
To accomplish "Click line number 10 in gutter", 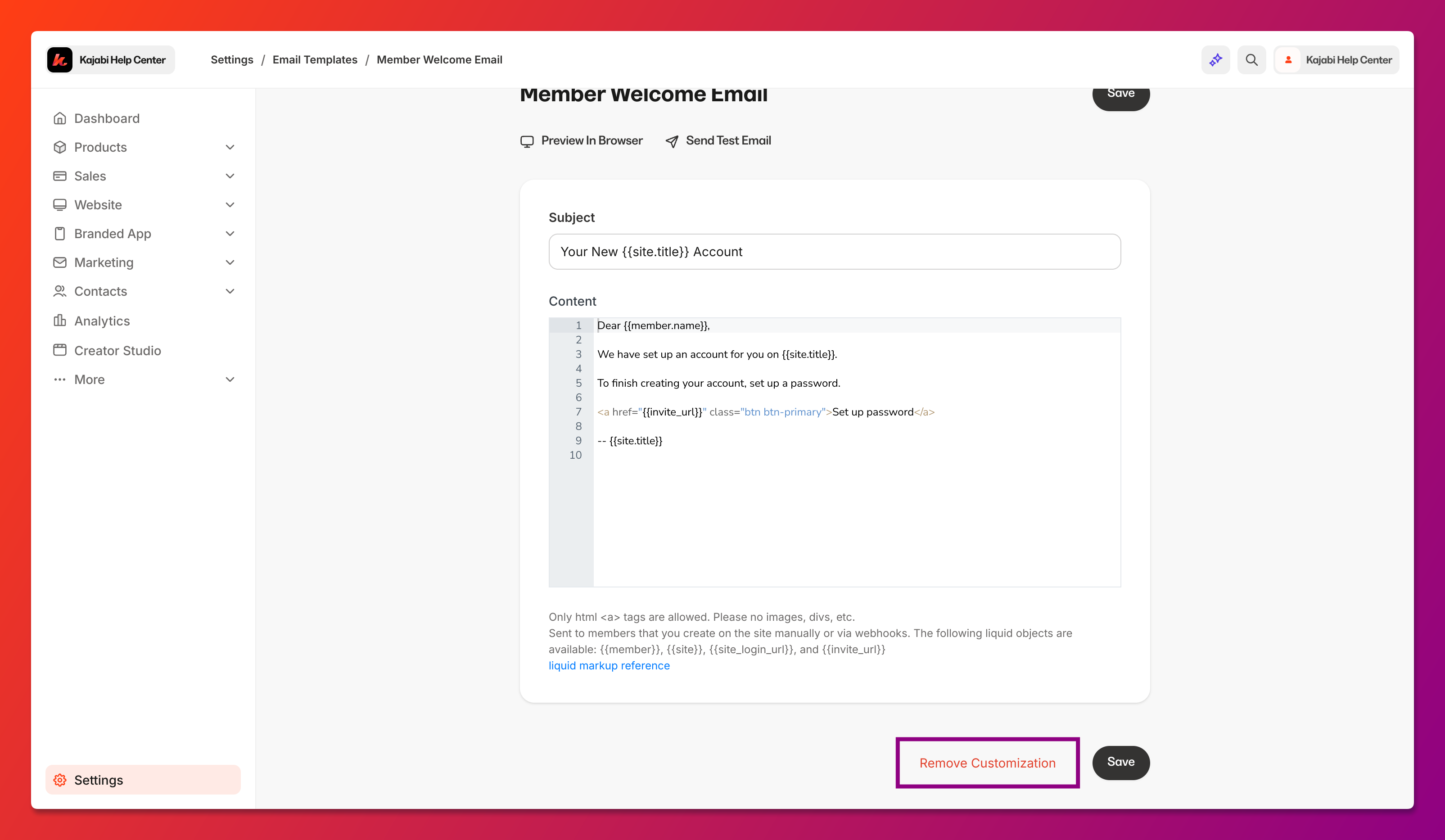I will click(575, 455).
